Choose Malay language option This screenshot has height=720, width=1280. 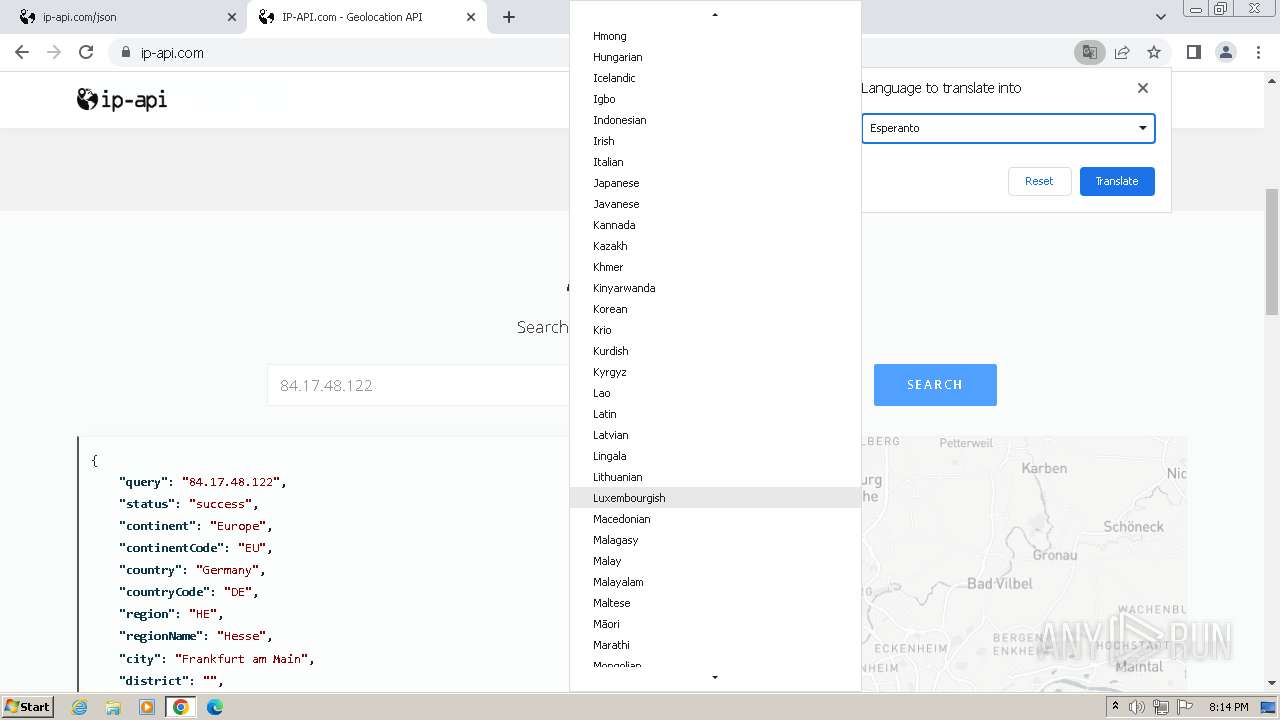click(715, 561)
